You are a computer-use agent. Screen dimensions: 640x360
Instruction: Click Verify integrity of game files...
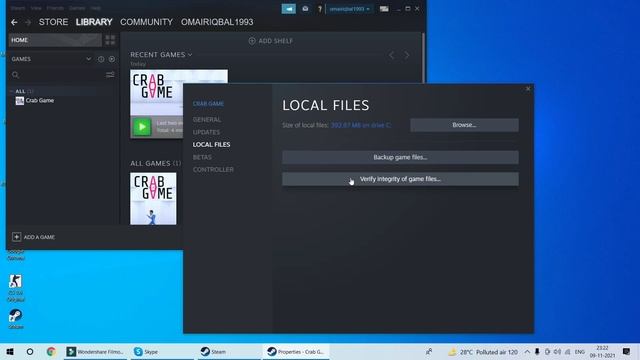[400, 179]
